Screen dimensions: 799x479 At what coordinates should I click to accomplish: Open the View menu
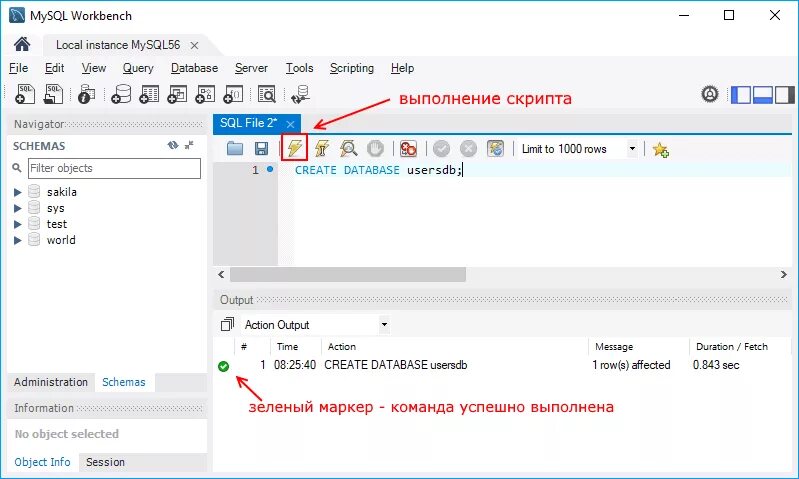pyautogui.click(x=94, y=68)
